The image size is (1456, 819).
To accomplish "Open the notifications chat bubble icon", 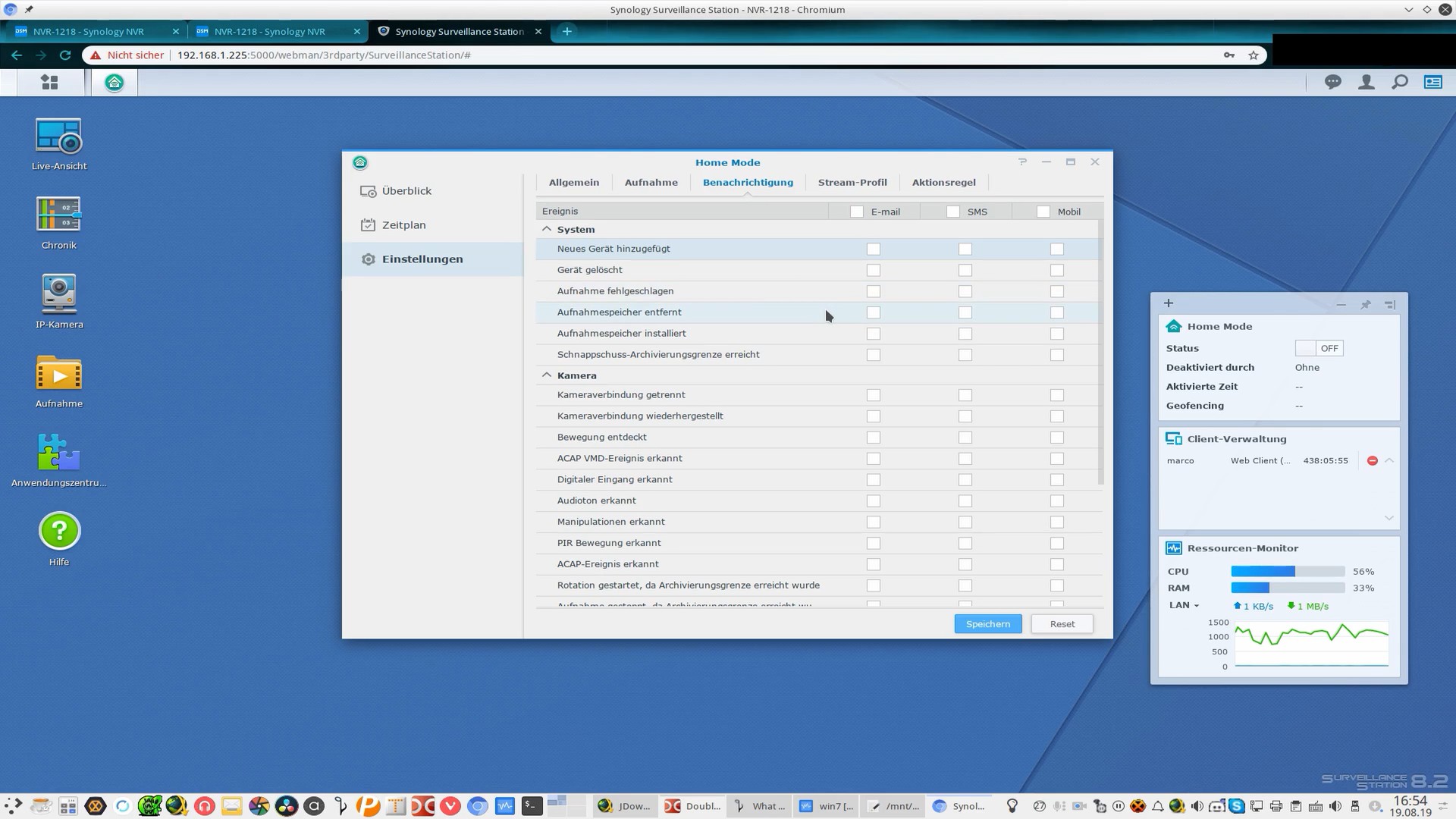I will pos(1332,82).
